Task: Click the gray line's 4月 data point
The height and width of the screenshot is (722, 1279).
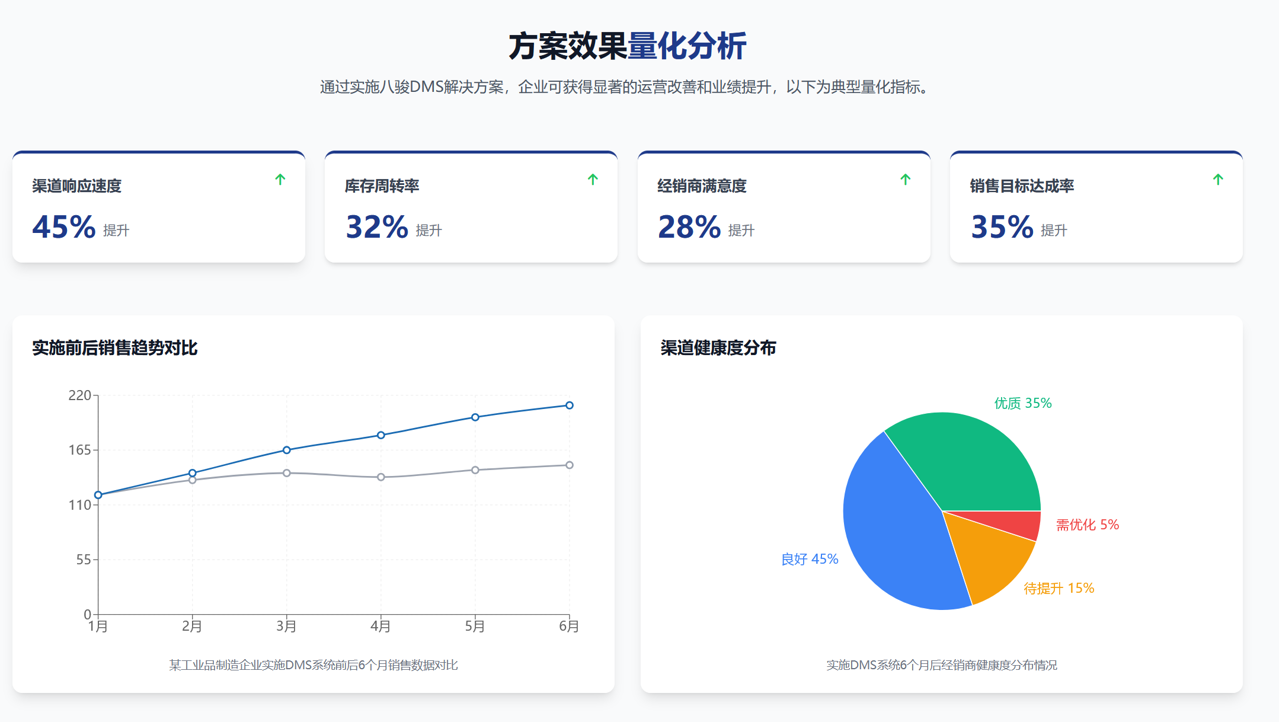Action: (x=381, y=477)
